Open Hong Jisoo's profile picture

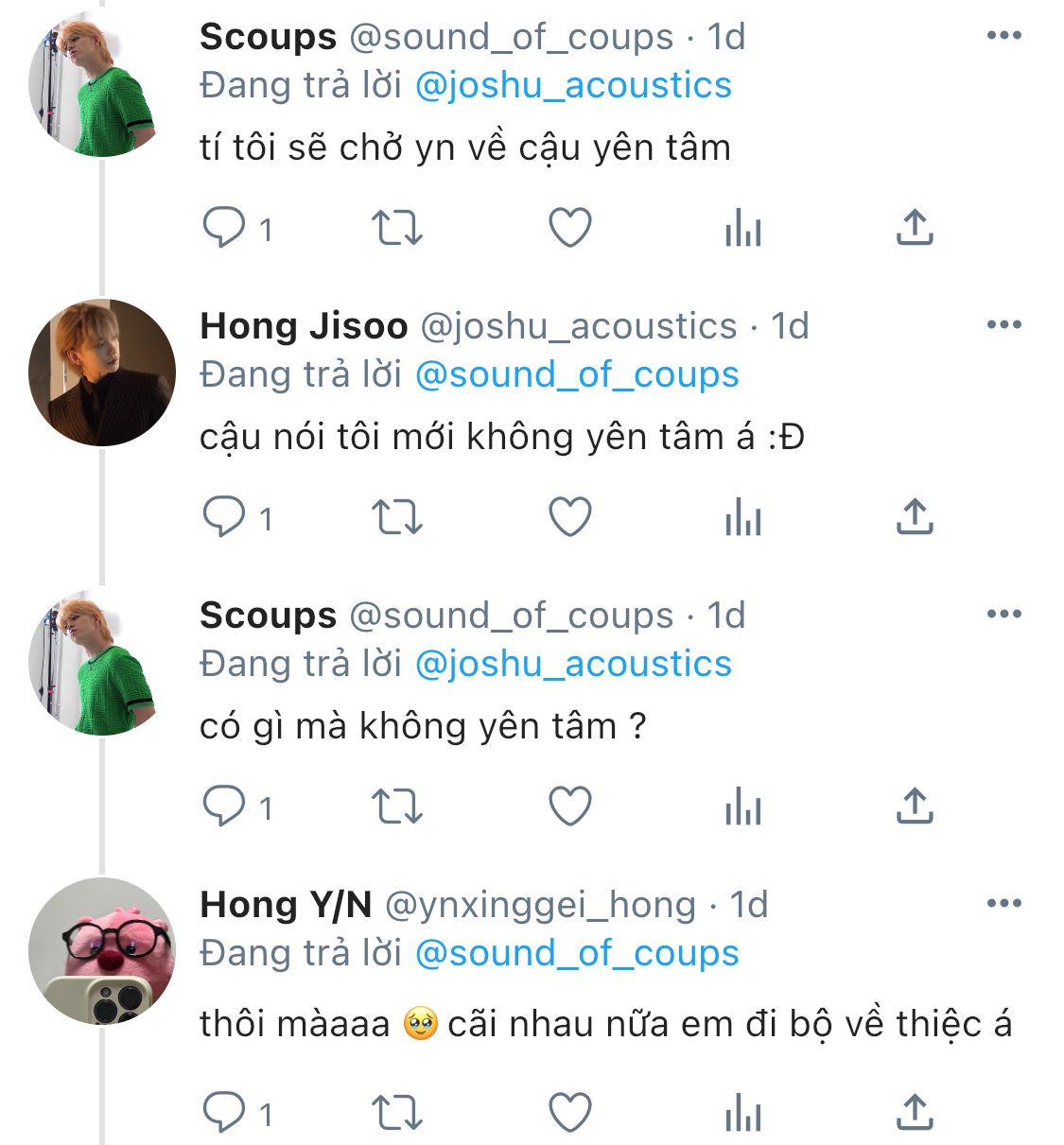[x=102, y=373]
